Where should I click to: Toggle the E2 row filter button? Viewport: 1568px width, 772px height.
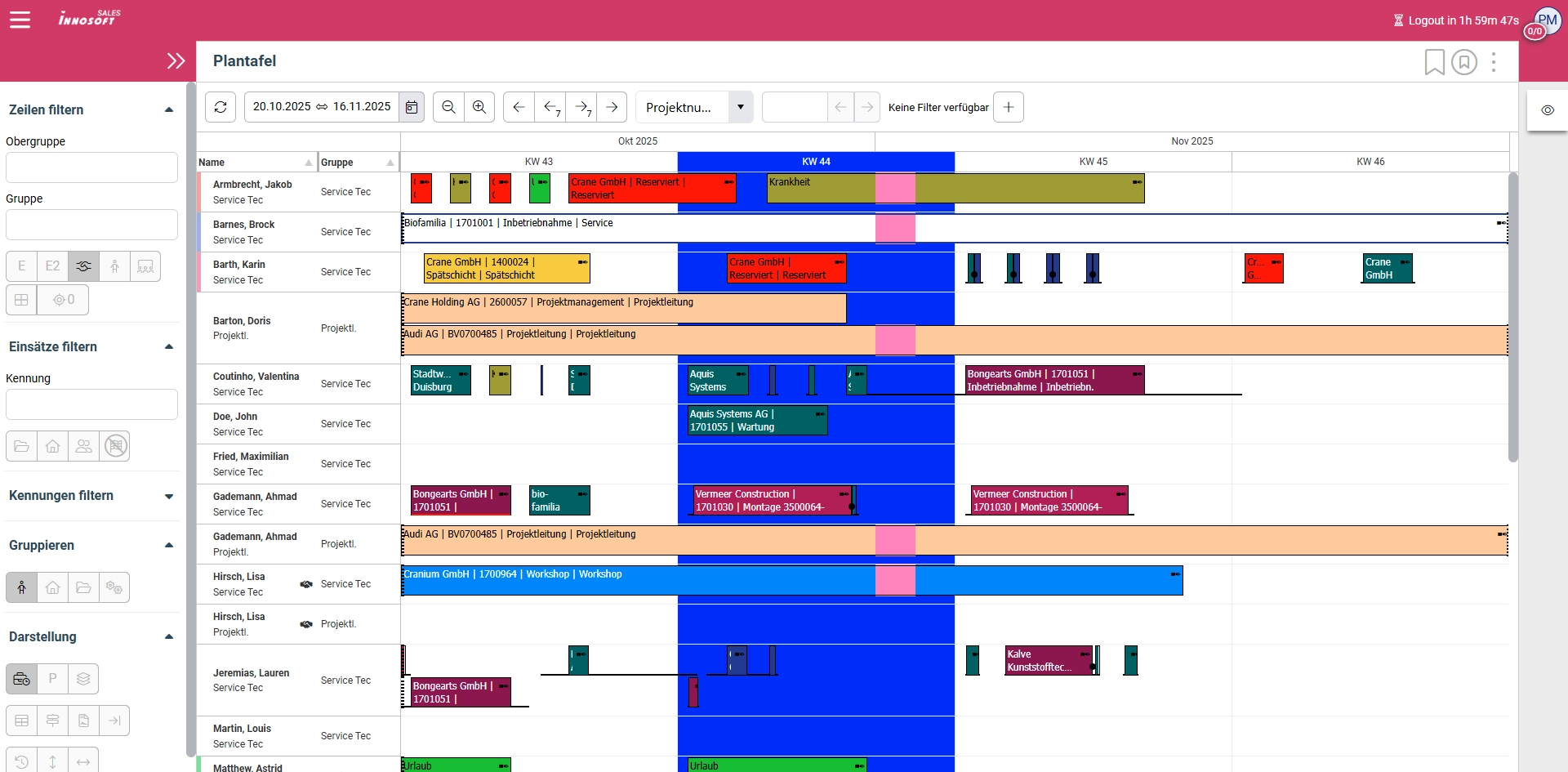(52, 266)
